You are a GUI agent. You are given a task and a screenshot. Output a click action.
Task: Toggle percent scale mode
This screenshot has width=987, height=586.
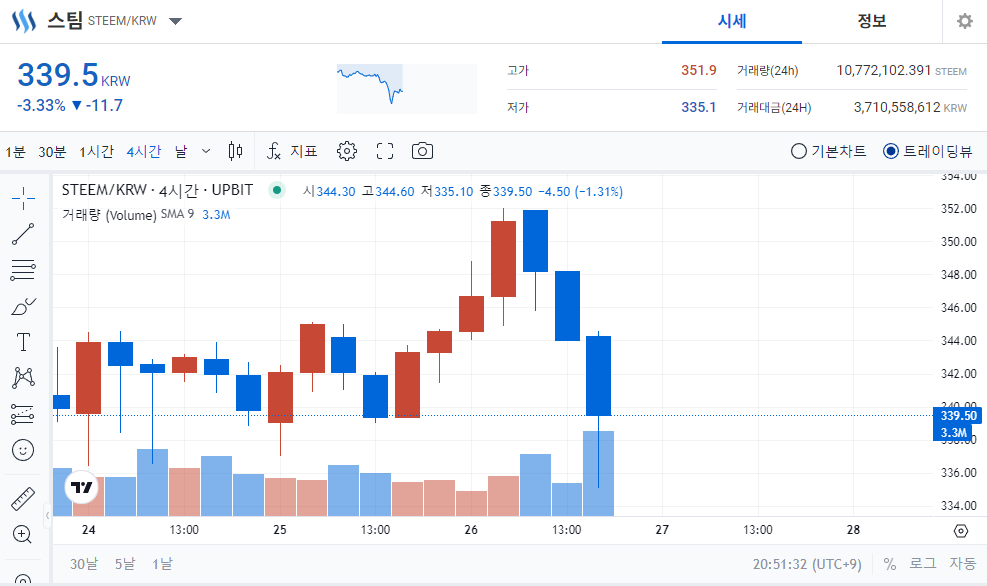[889, 564]
